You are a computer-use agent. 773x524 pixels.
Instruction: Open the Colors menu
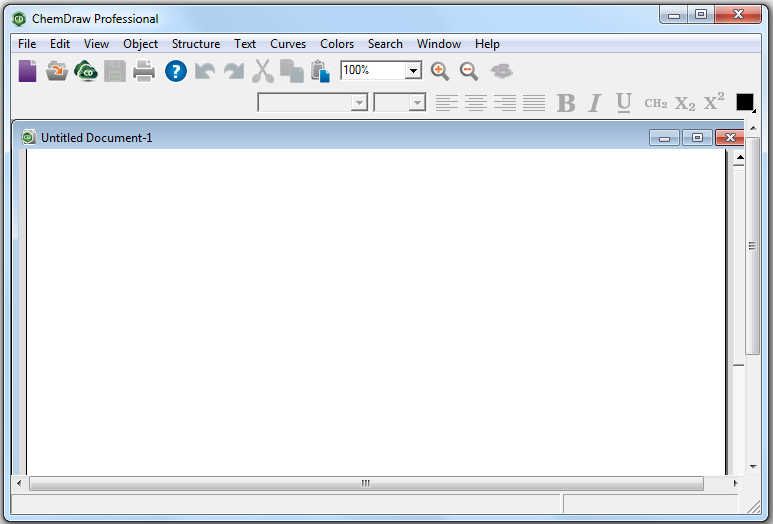click(x=337, y=44)
